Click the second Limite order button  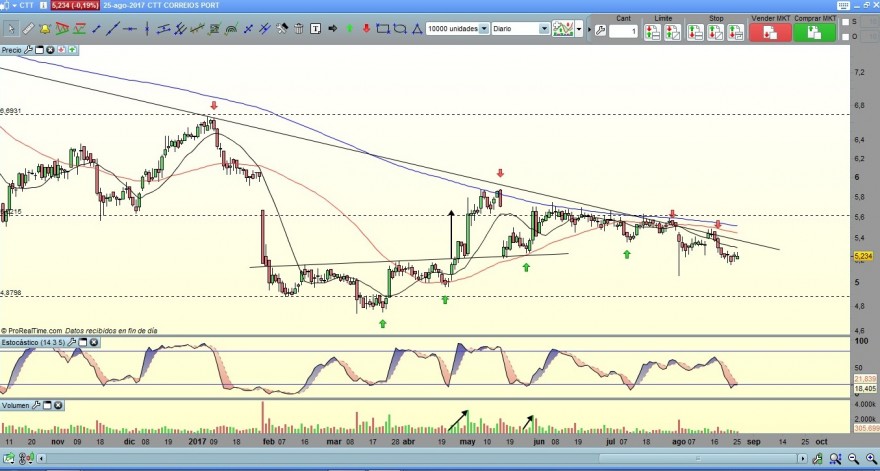tap(672, 32)
